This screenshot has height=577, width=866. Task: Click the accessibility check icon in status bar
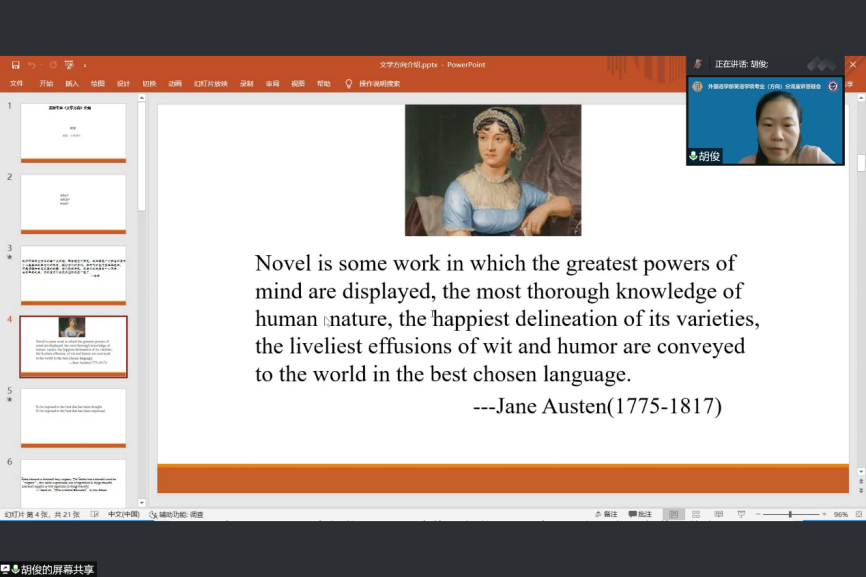coord(154,515)
